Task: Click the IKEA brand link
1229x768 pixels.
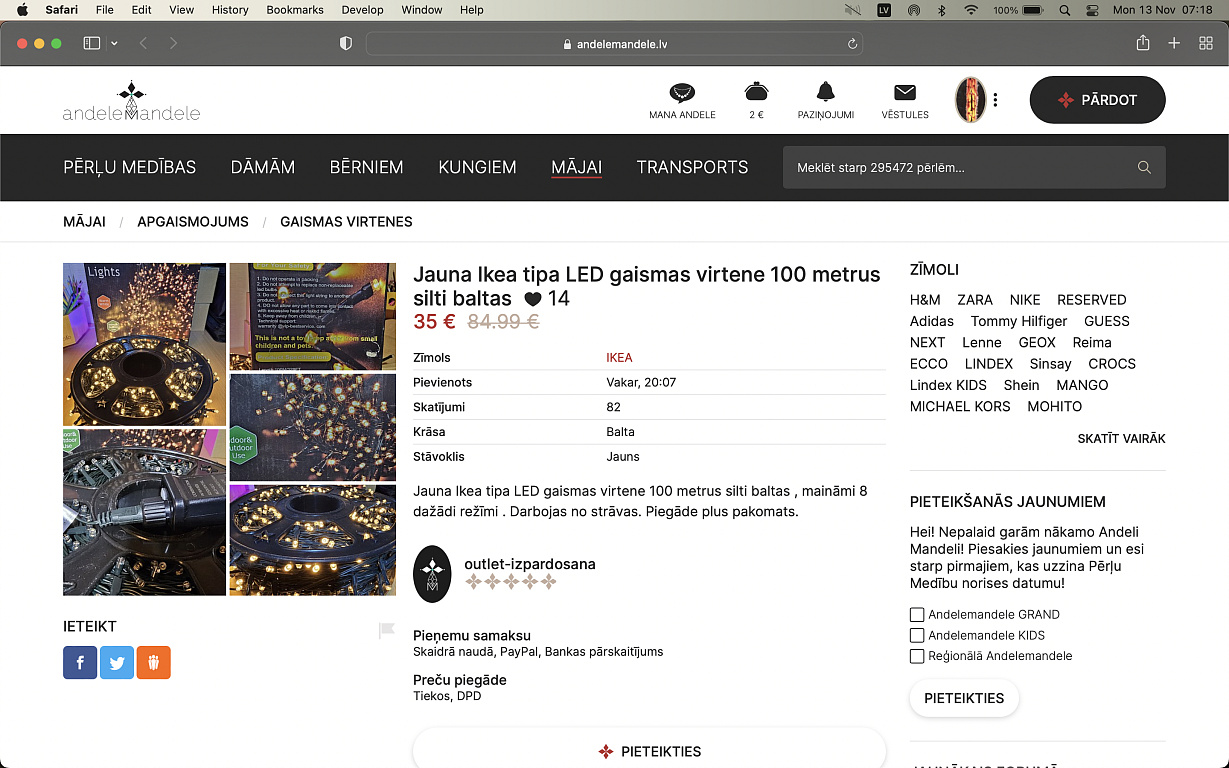Action: [619, 358]
